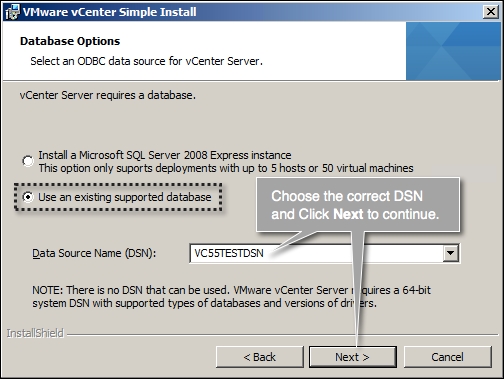
Task: Click the '5 hosts or 50 virtual machines' text
Action: coord(342,168)
